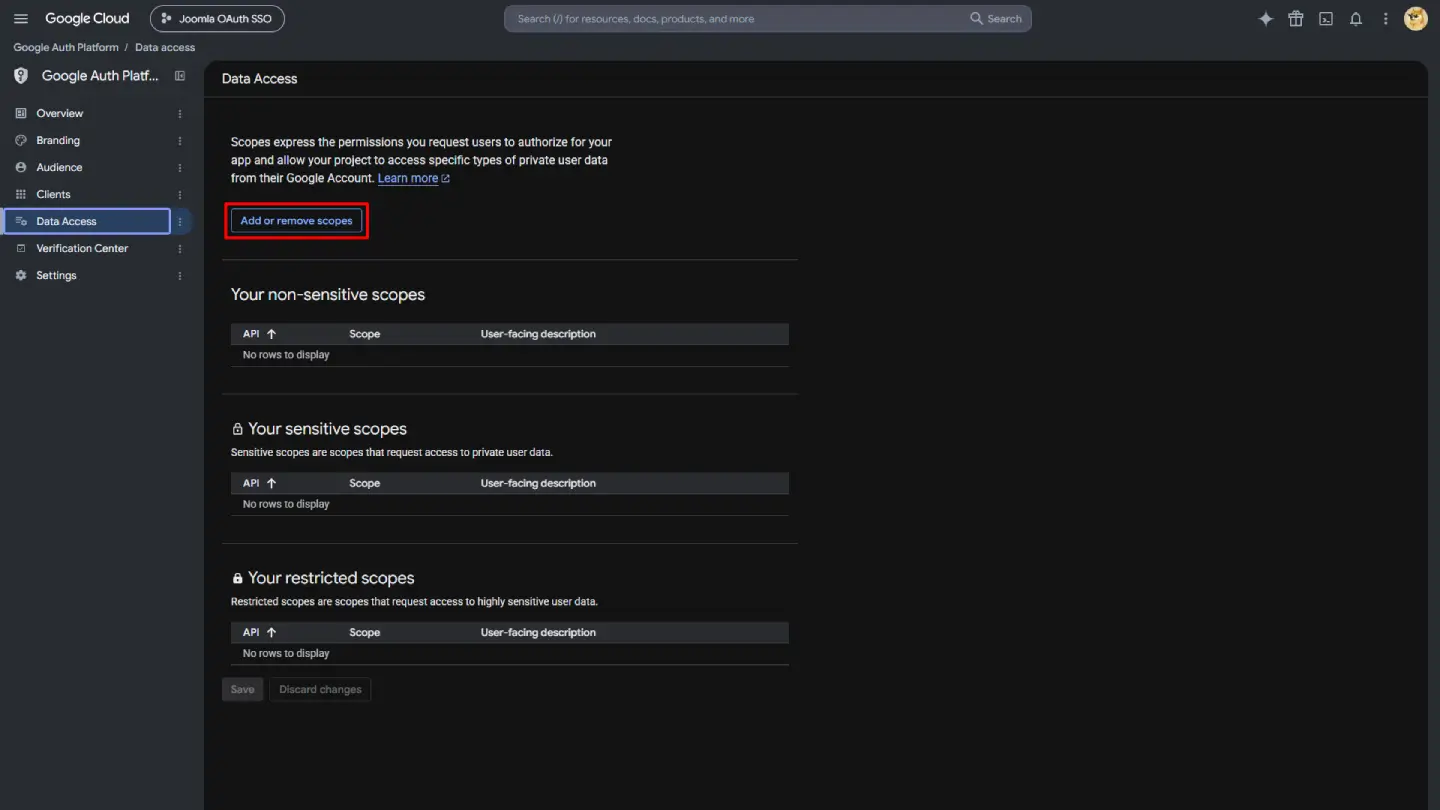
Task: Collapse the sidebar panel toggle icon
Action: coord(180,76)
